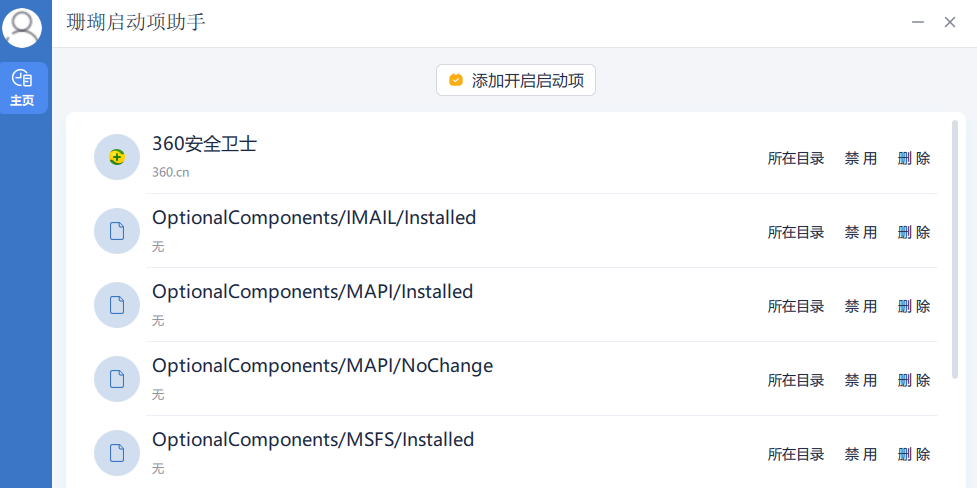Delete the 360安全卫士 startup entry
Screen dimensions: 977x488
click(914, 158)
